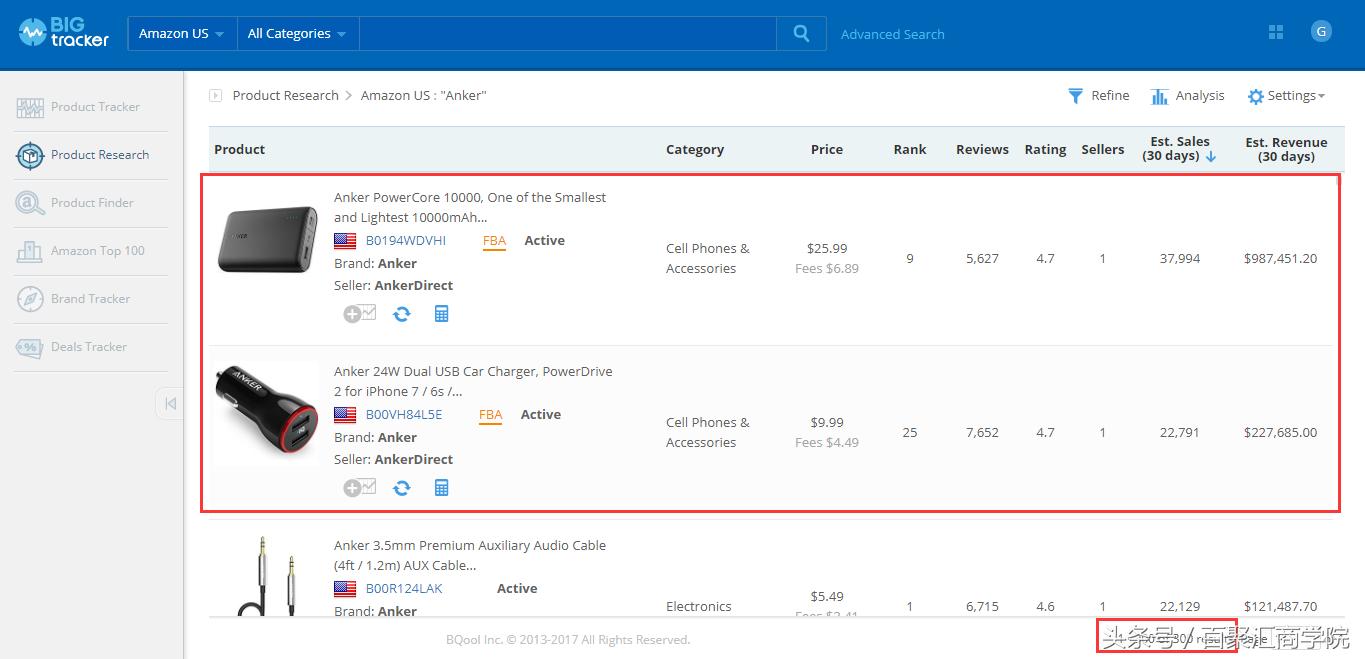Image resolution: width=1365 pixels, height=659 pixels.
Task: Open the user account avatar G
Action: [1321, 32]
